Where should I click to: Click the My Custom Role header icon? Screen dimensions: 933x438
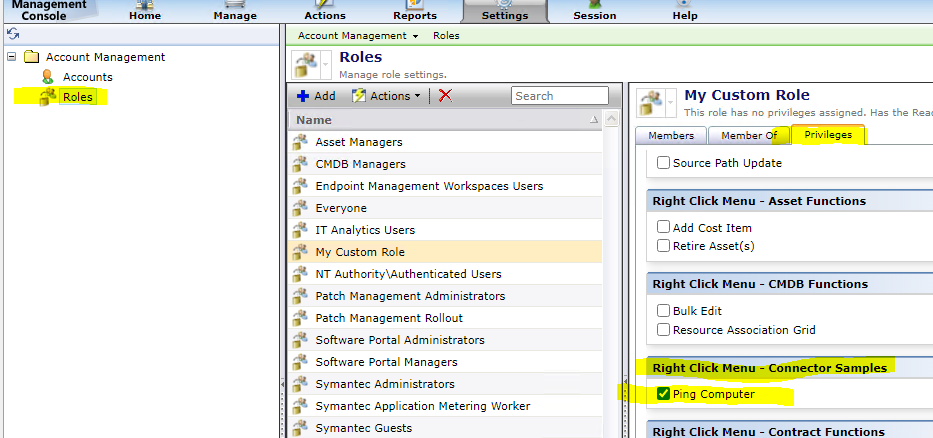pyautogui.click(x=651, y=101)
